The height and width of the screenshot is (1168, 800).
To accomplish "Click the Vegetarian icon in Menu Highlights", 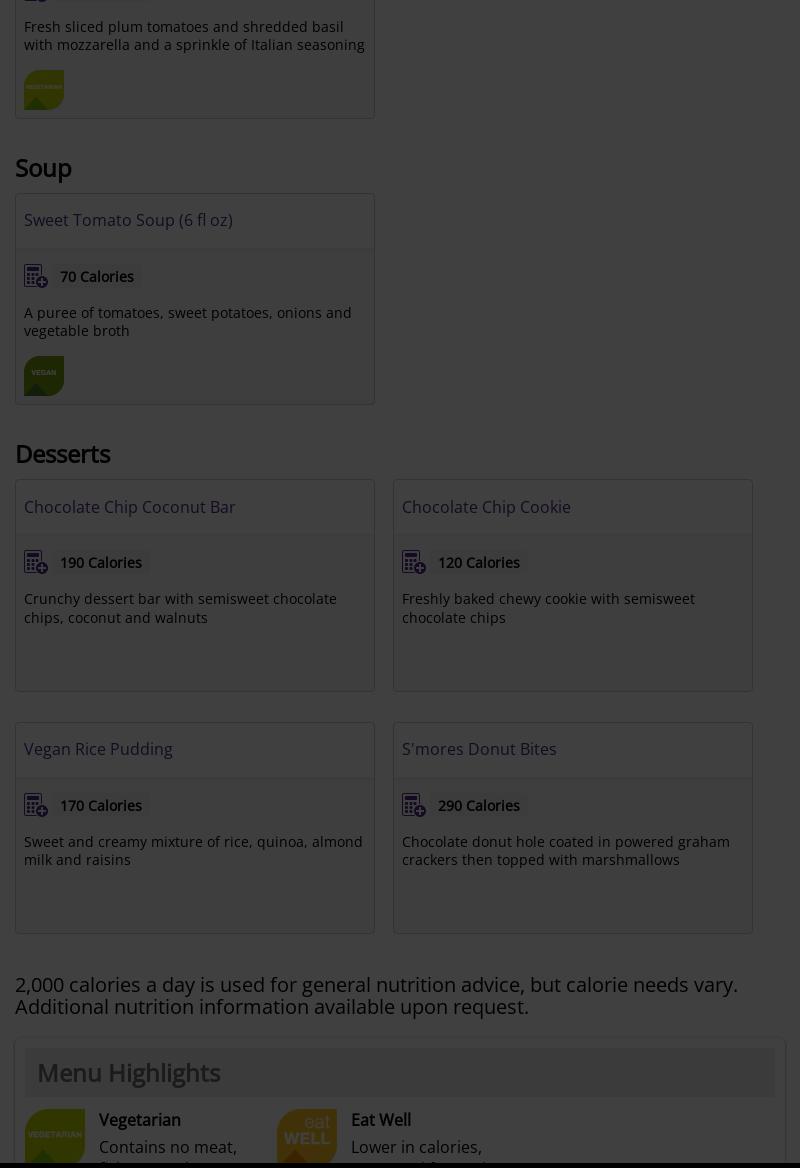I will point(55,1137).
